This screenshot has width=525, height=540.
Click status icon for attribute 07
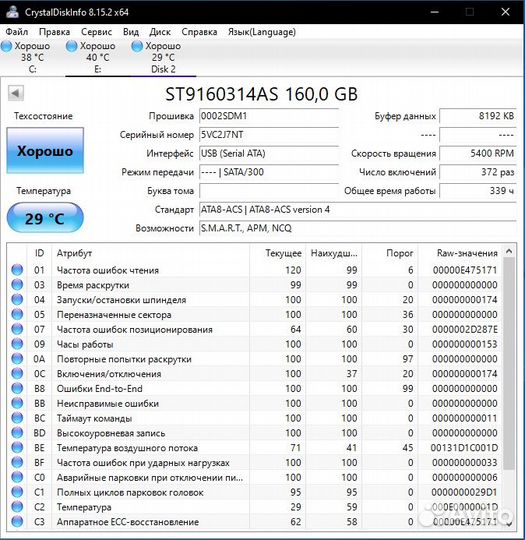tap(17, 329)
